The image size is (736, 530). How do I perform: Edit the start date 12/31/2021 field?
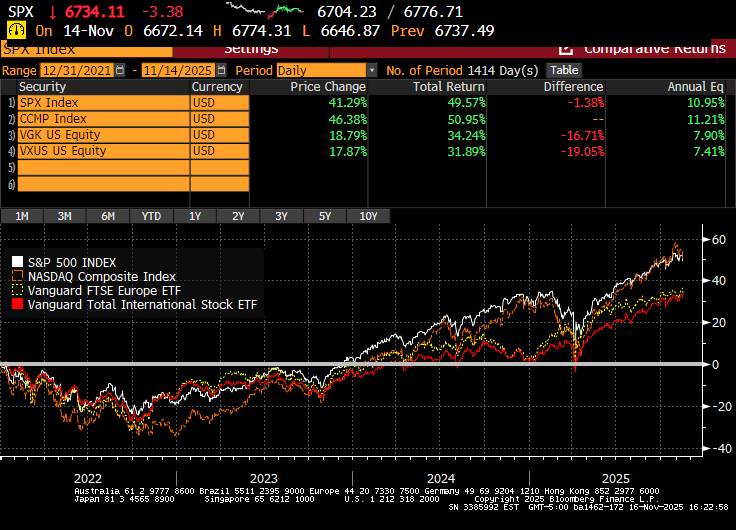click(x=77, y=70)
